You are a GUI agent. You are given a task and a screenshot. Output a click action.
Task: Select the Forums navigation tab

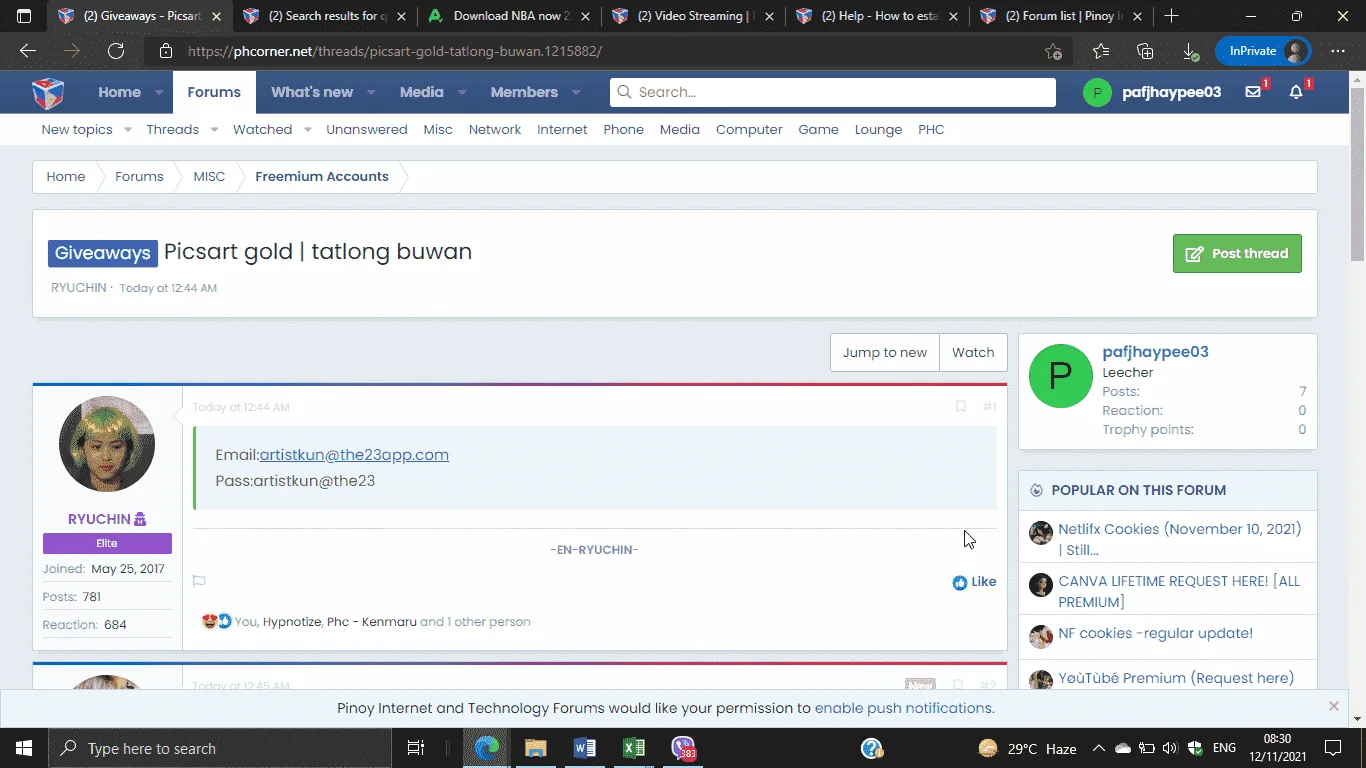[214, 92]
